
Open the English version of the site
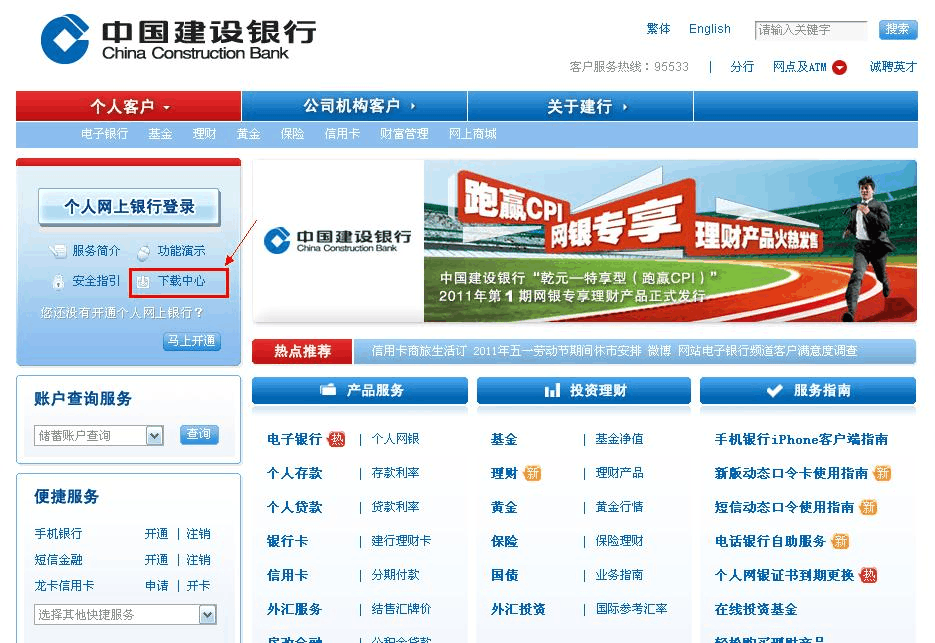point(709,29)
